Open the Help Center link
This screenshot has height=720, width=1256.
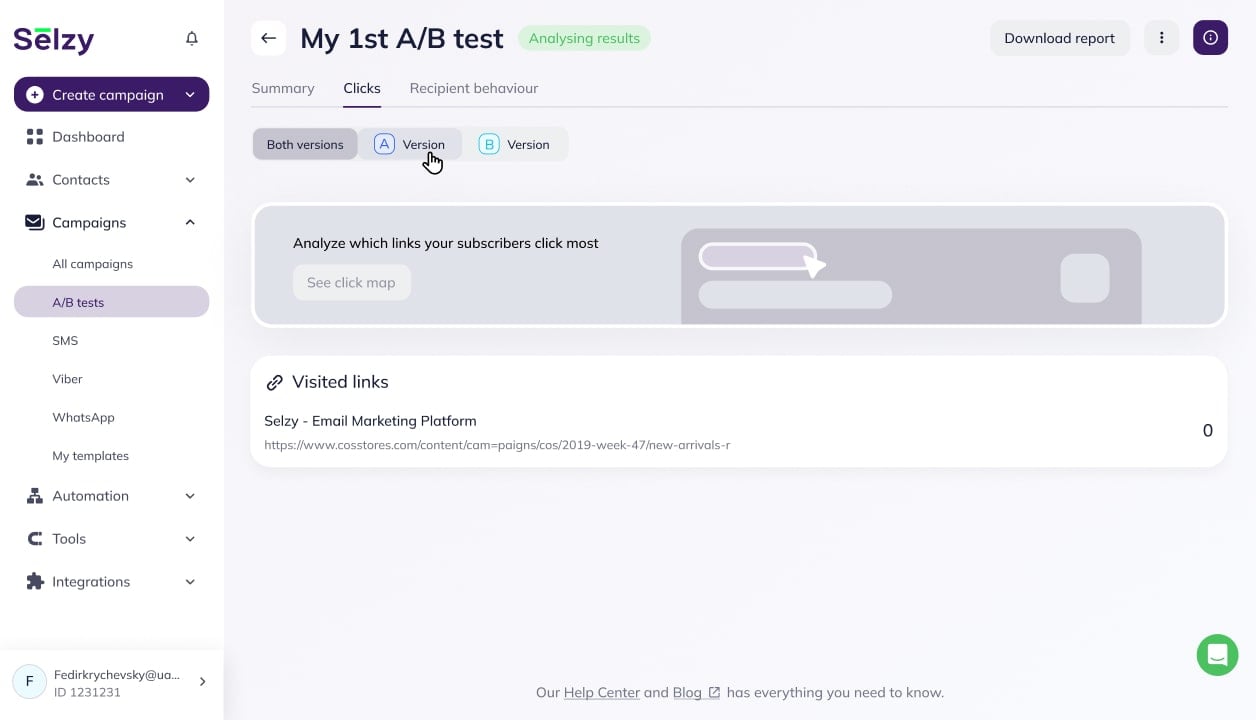[602, 692]
